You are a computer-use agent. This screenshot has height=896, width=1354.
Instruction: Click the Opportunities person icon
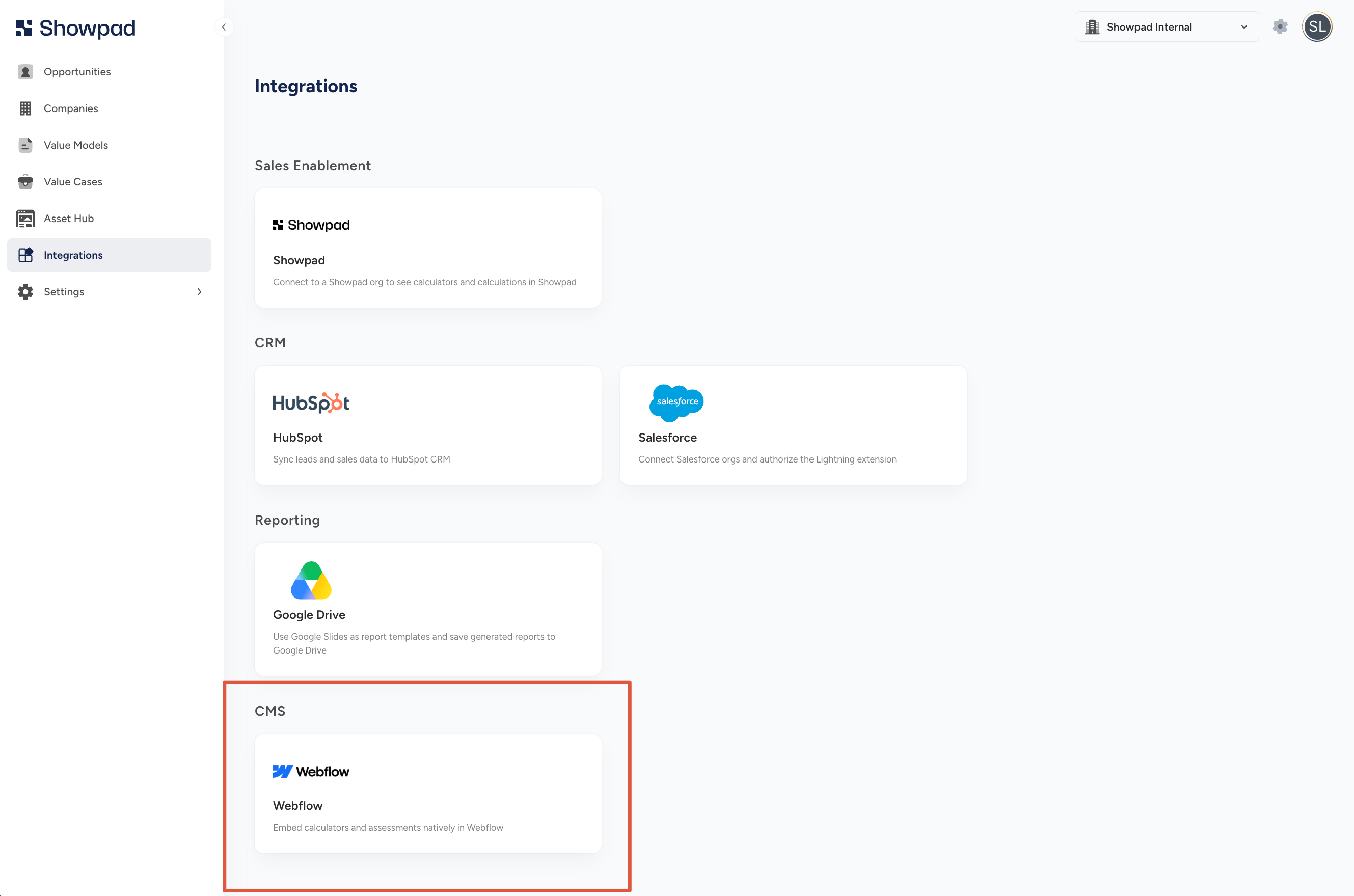pos(25,71)
